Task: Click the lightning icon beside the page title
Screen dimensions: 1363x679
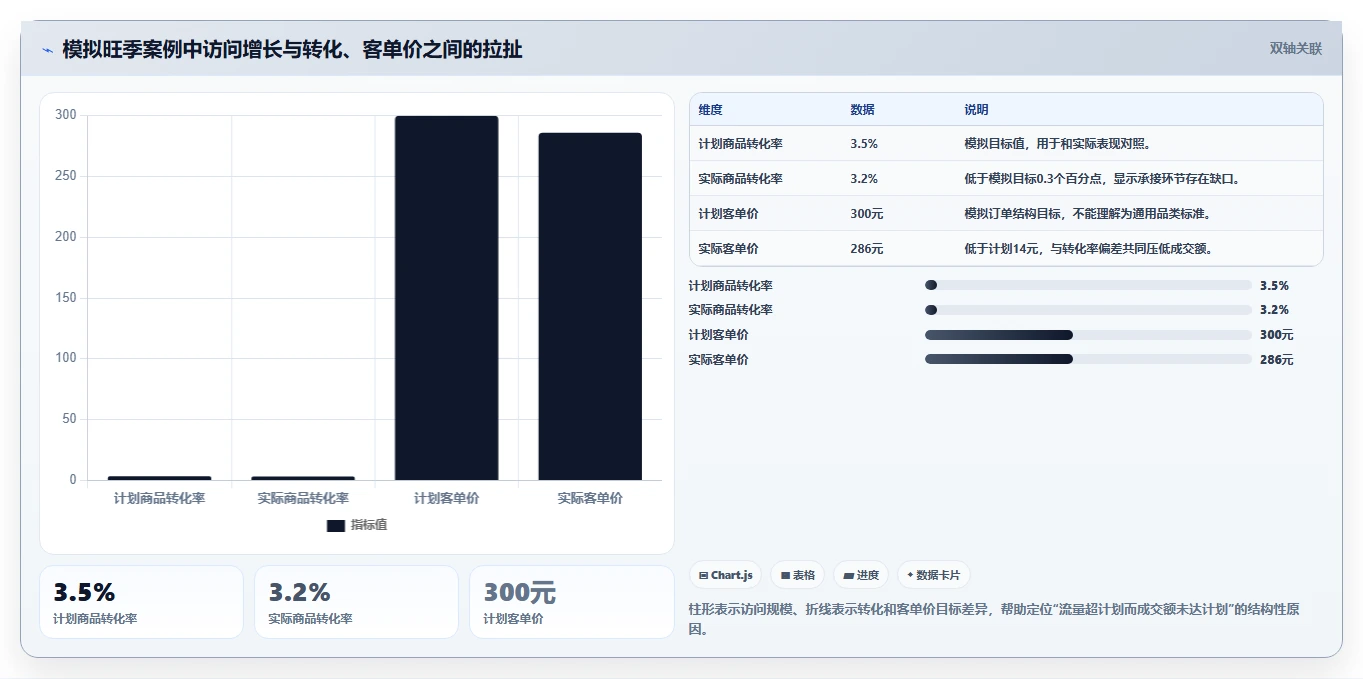Action: pos(47,50)
